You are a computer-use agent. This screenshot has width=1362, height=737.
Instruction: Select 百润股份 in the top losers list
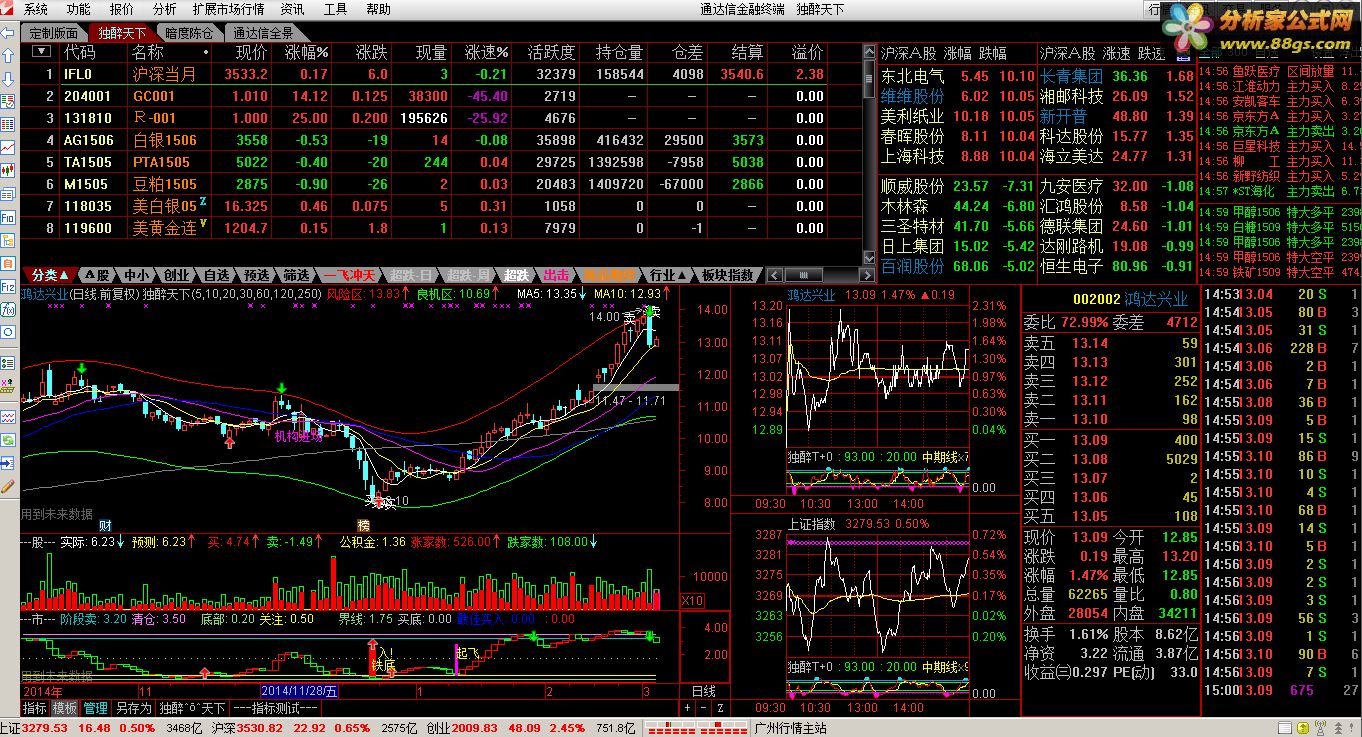pos(912,266)
